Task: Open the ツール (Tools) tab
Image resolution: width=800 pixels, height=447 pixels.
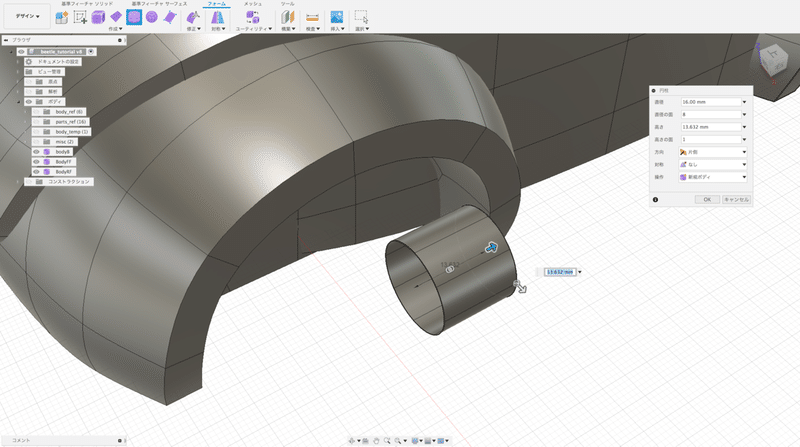Action: 287,4
